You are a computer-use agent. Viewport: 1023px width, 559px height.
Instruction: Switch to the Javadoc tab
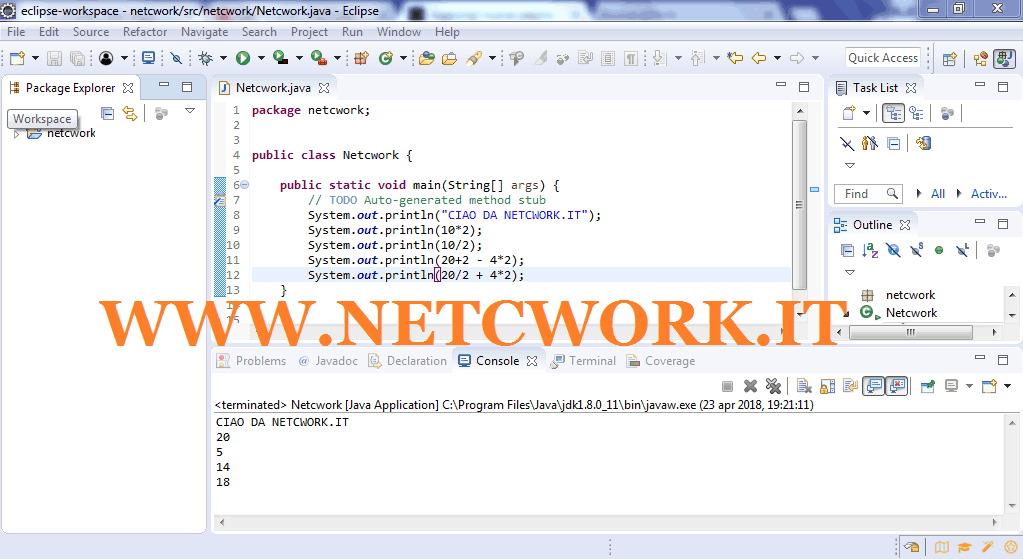(328, 361)
